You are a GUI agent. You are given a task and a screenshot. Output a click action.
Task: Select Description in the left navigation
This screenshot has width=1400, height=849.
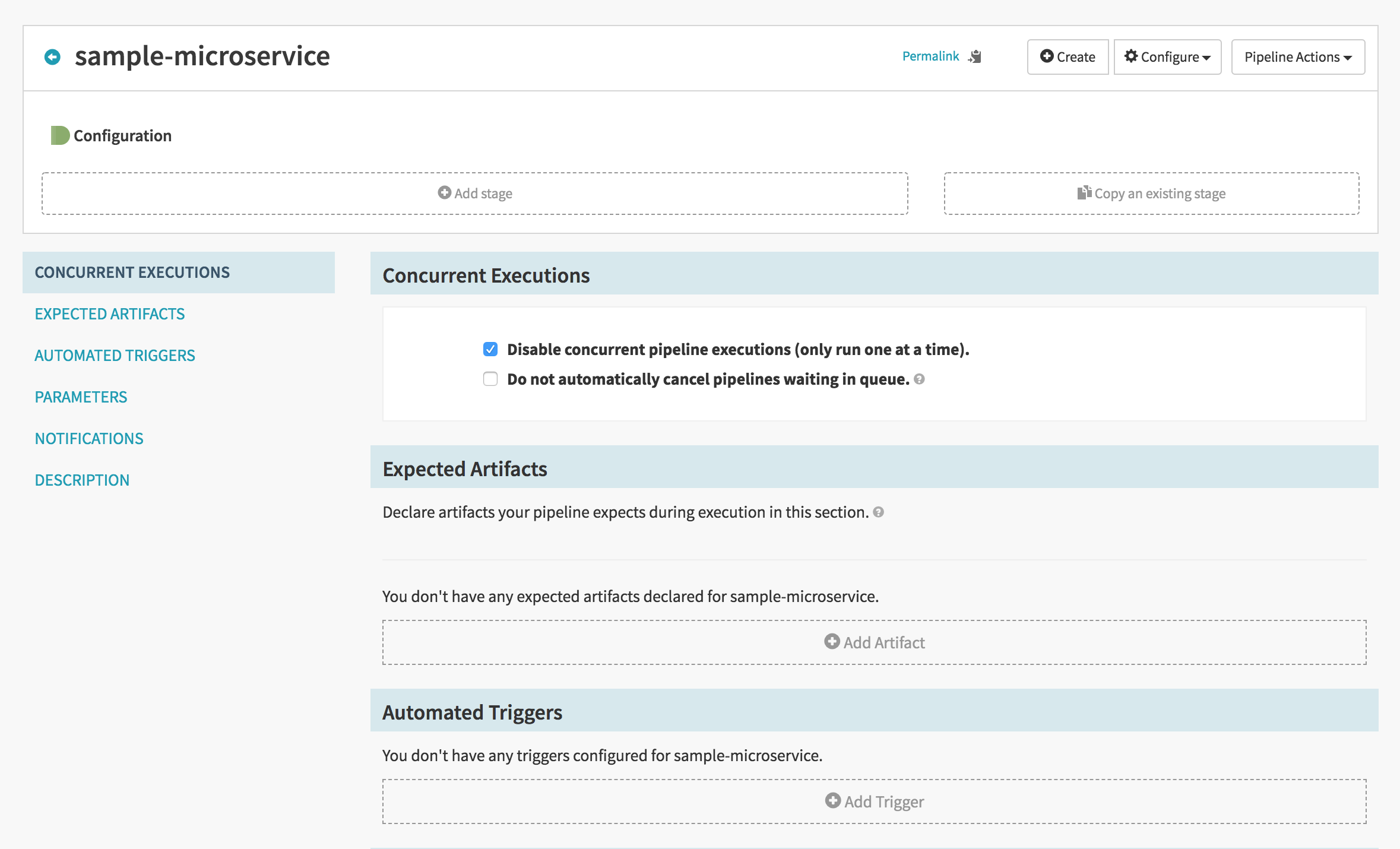[82, 480]
